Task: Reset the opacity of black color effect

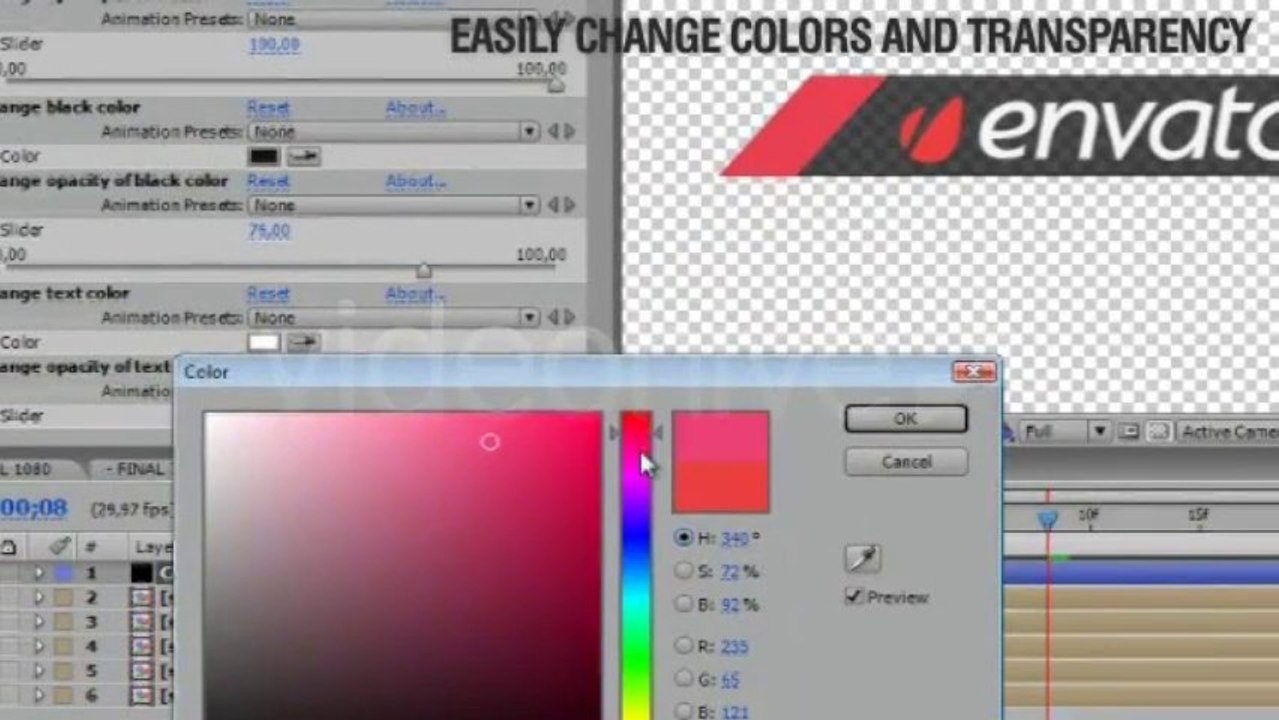Action: pos(268,181)
